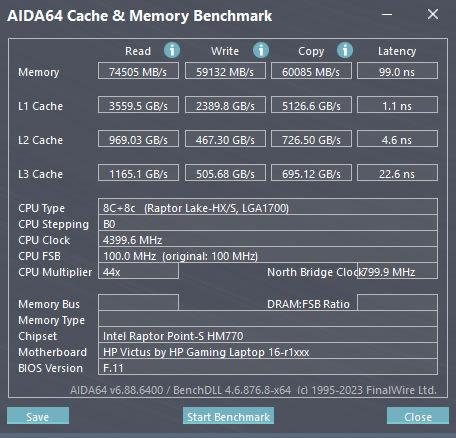This screenshot has height=438, width=456.
Task: Click the Write info icon
Action: pyautogui.click(x=261, y=50)
